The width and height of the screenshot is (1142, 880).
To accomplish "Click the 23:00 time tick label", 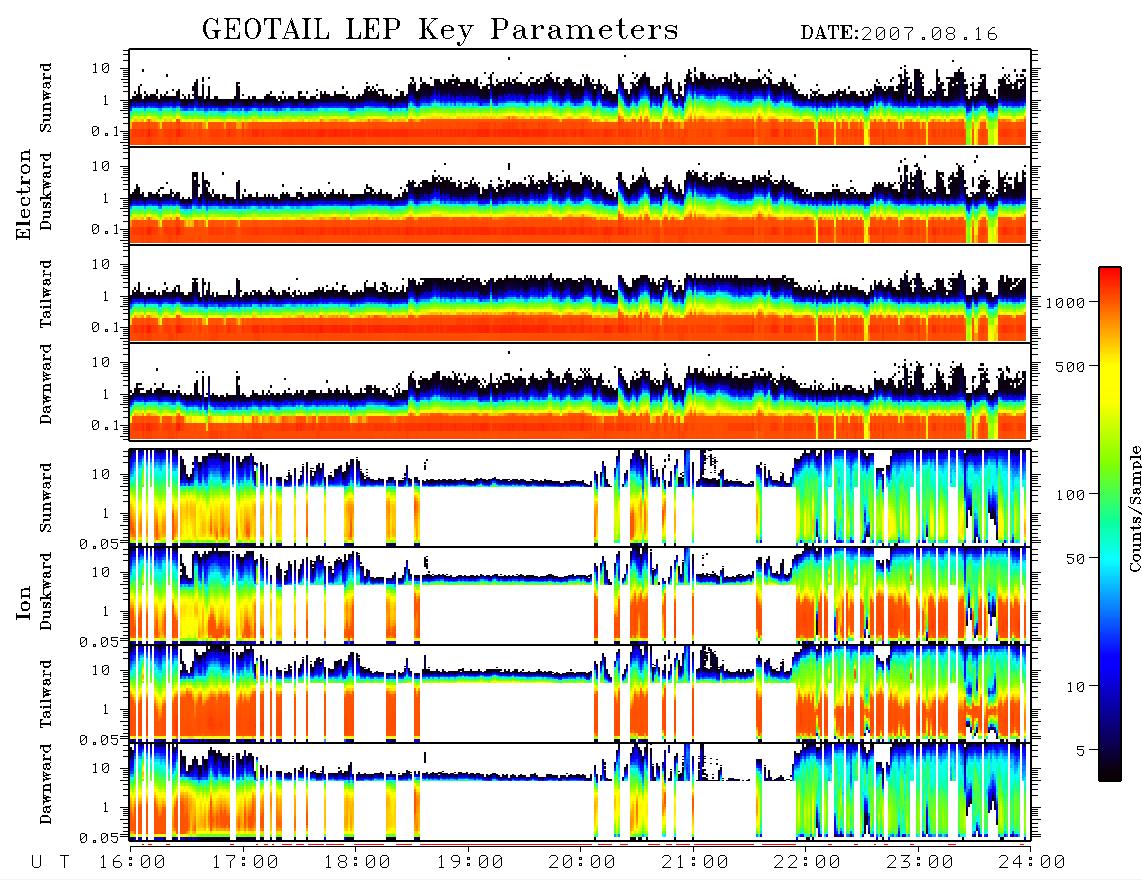I will click(x=920, y=862).
